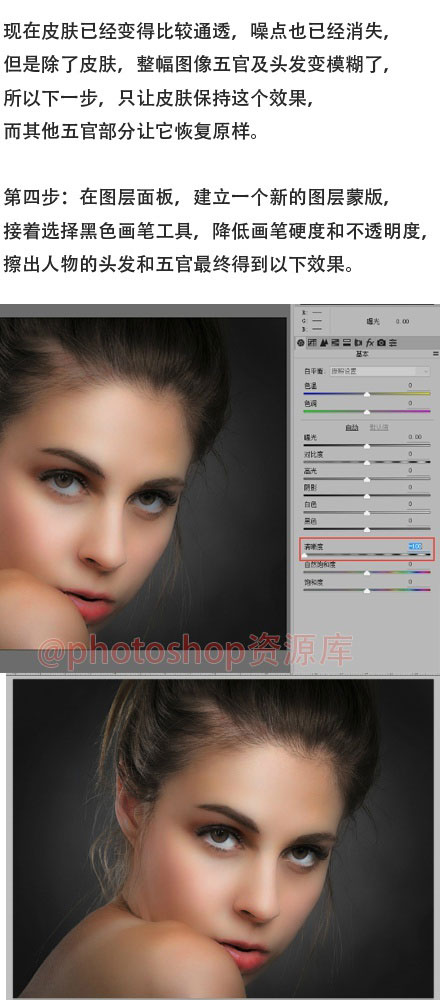Image resolution: width=440 pixels, height=1000 pixels.
Task: Click the final result portrait image
Action: [223, 838]
